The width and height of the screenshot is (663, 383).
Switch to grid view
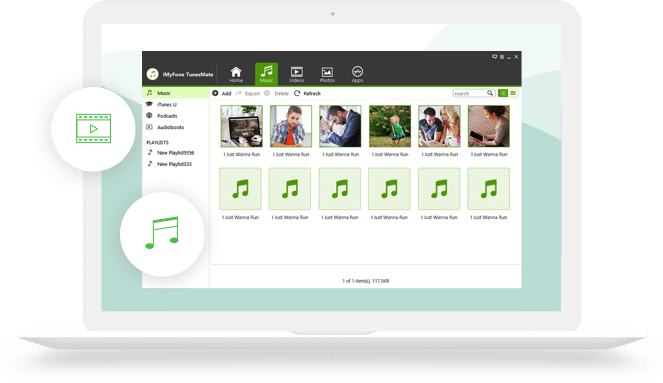coord(503,93)
